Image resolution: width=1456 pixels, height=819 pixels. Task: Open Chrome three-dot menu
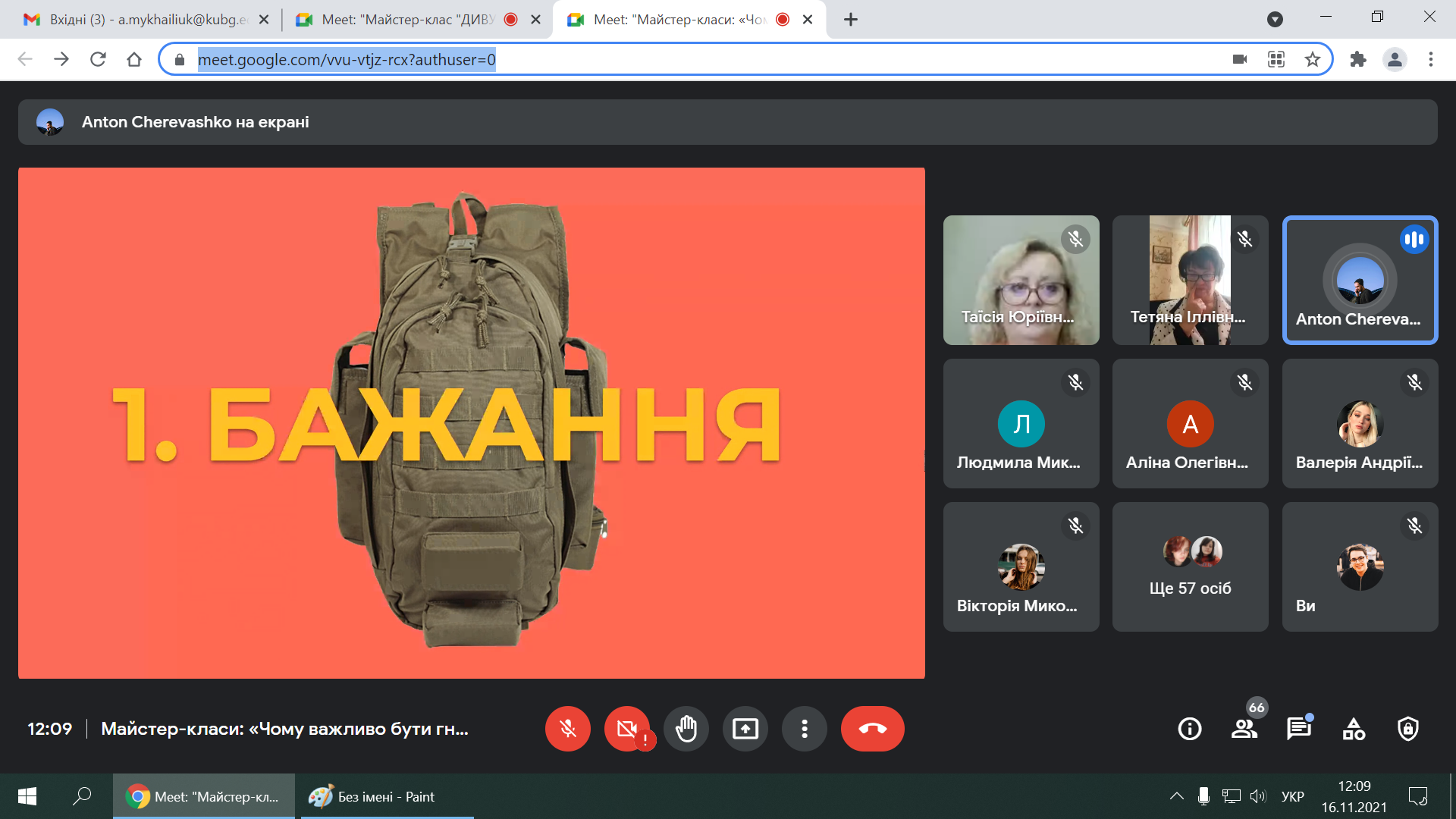pos(1430,59)
